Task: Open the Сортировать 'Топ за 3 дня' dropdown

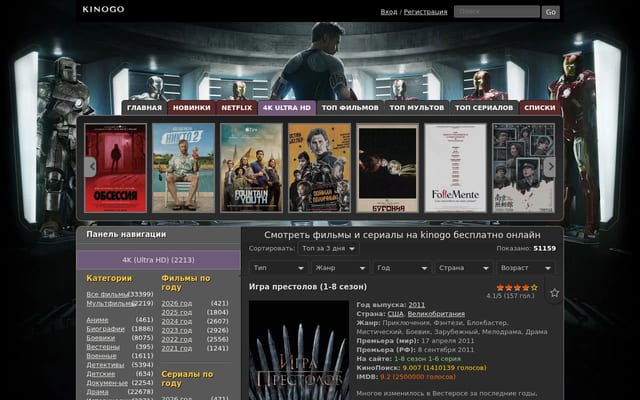Action: (x=329, y=248)
